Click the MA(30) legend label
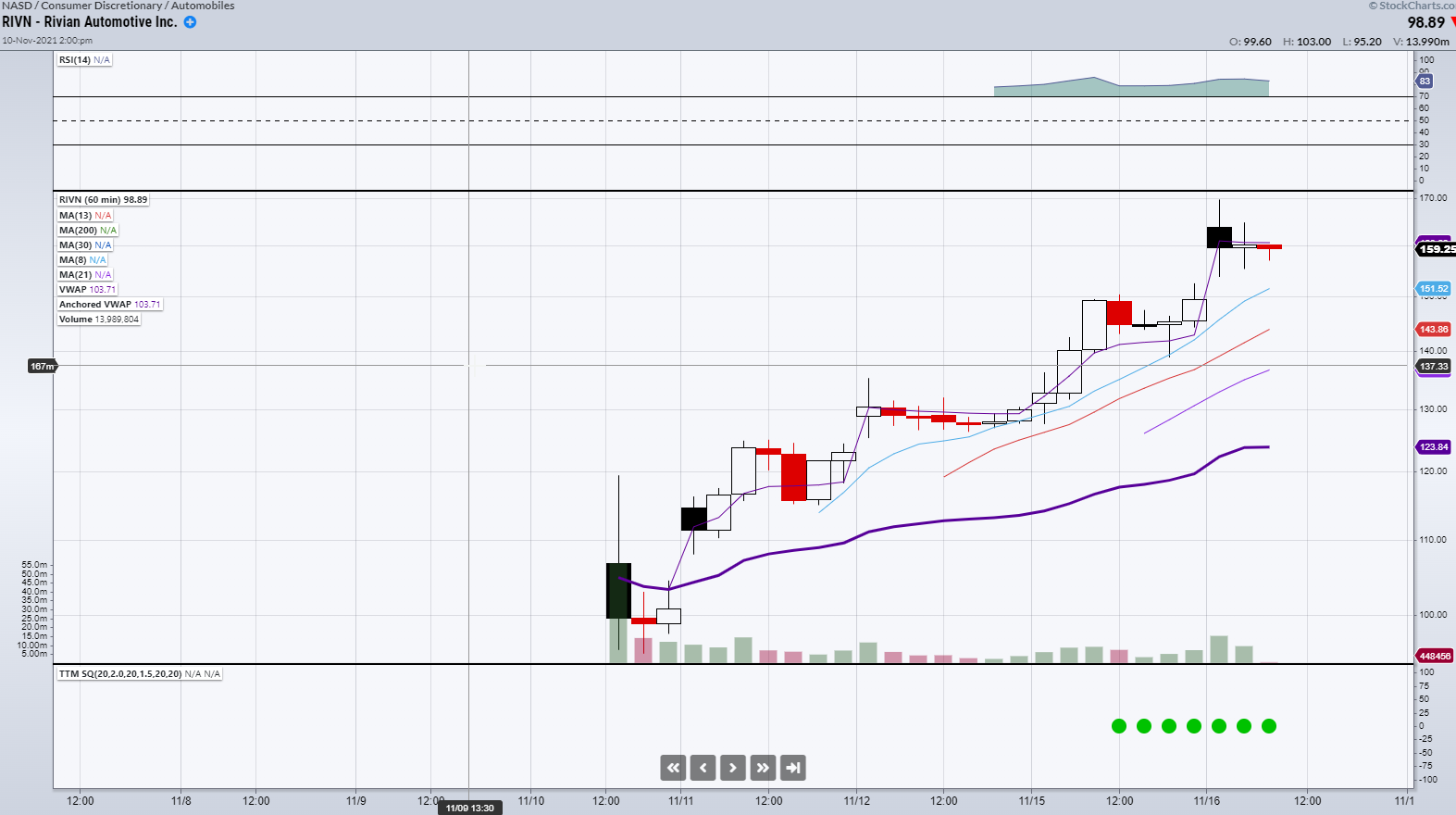Image resolution: width=1456 pixels, height=815 pixels. (85, 245)
